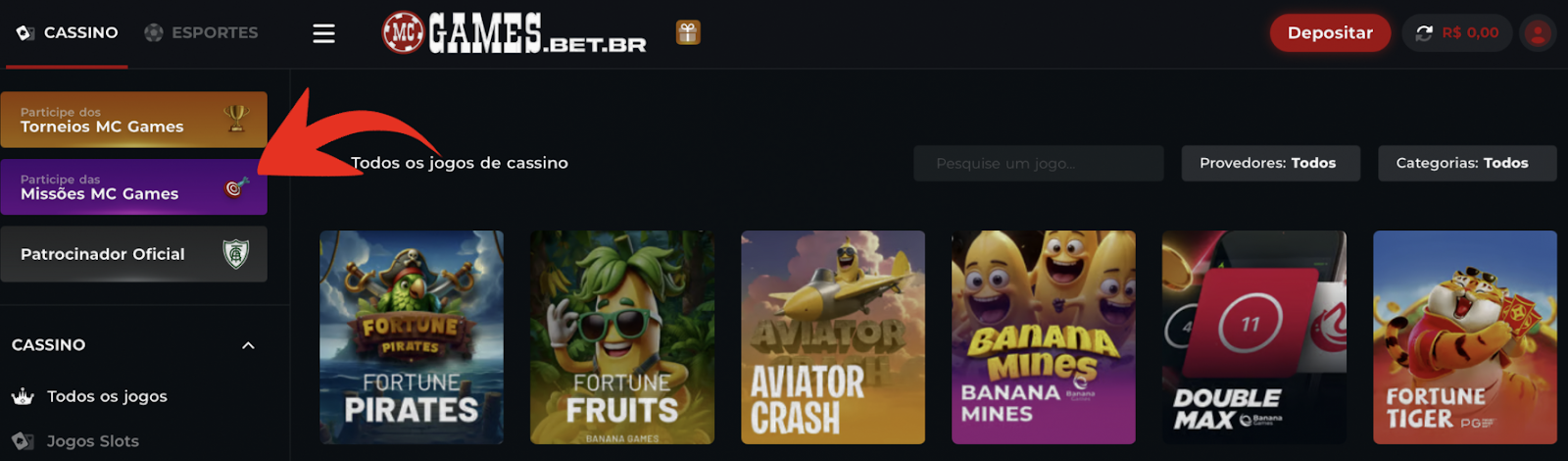Click the MC Games logo
The image size is (1568, 461).
coord(514,33)
